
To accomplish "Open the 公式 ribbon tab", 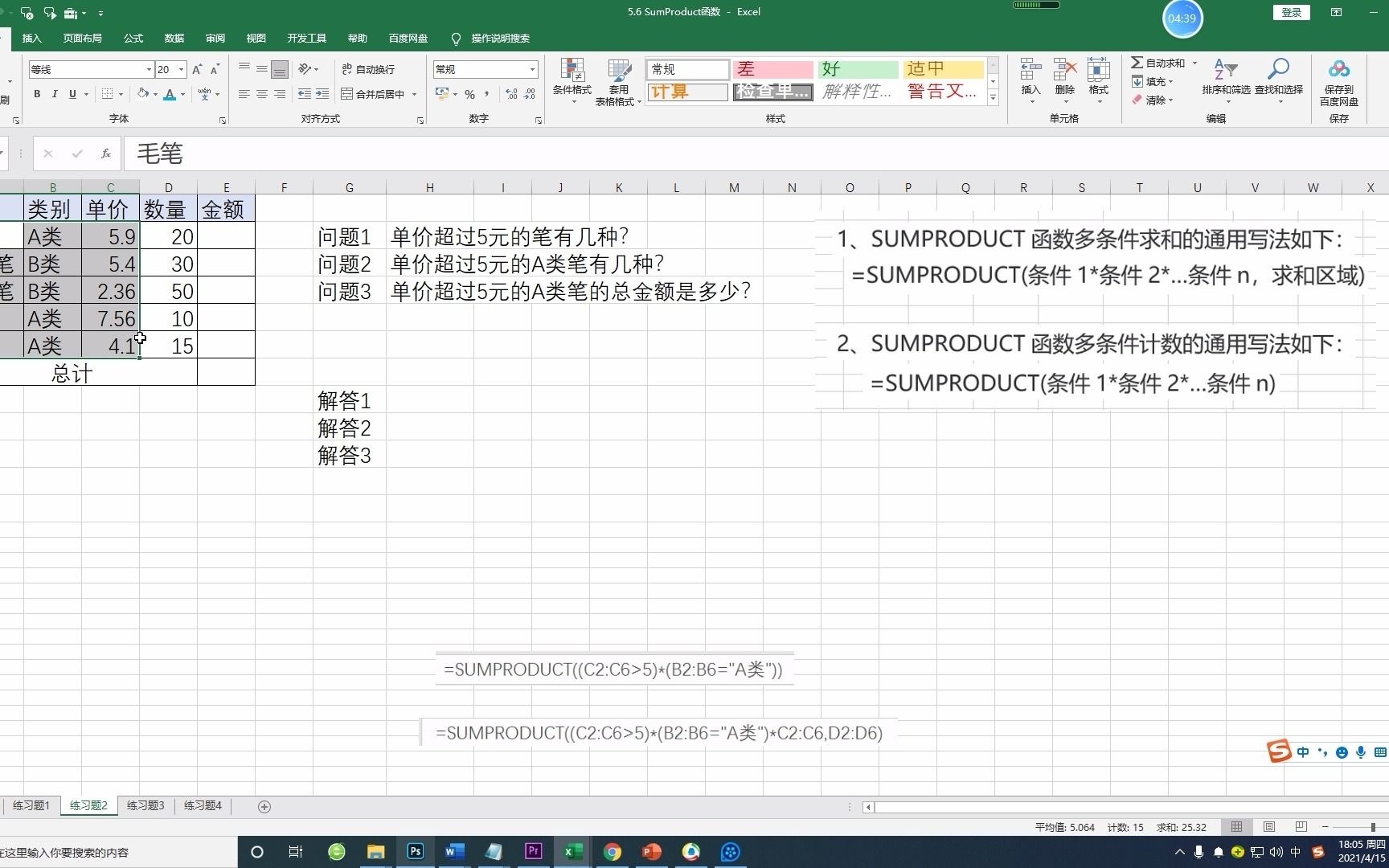I will (133, 38).
